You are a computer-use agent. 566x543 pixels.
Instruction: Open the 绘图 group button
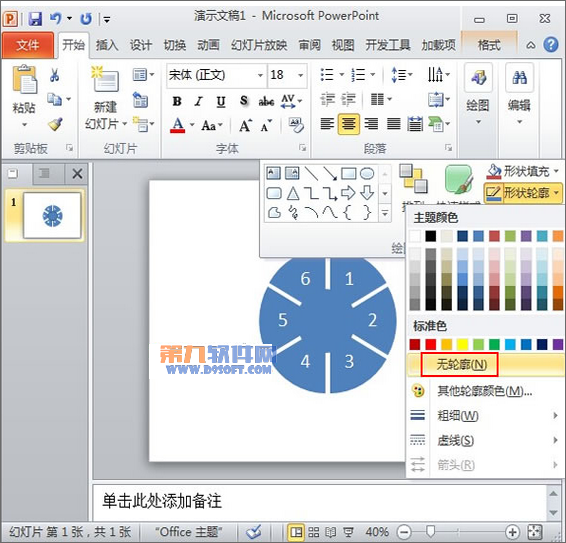coord(478,95)
